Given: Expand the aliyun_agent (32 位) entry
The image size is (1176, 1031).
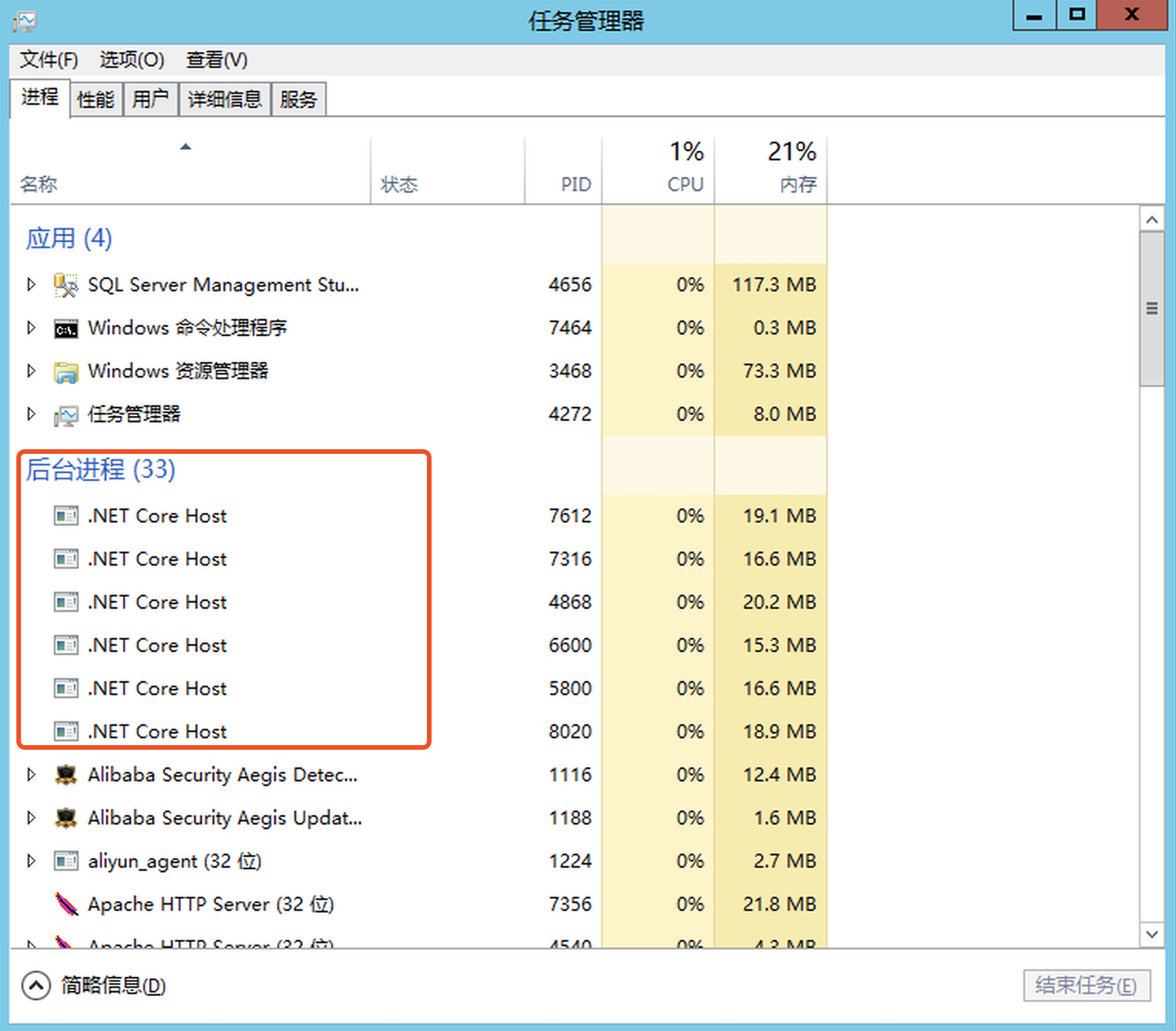Looking at the screenshot, I should [x=31, y=861].
